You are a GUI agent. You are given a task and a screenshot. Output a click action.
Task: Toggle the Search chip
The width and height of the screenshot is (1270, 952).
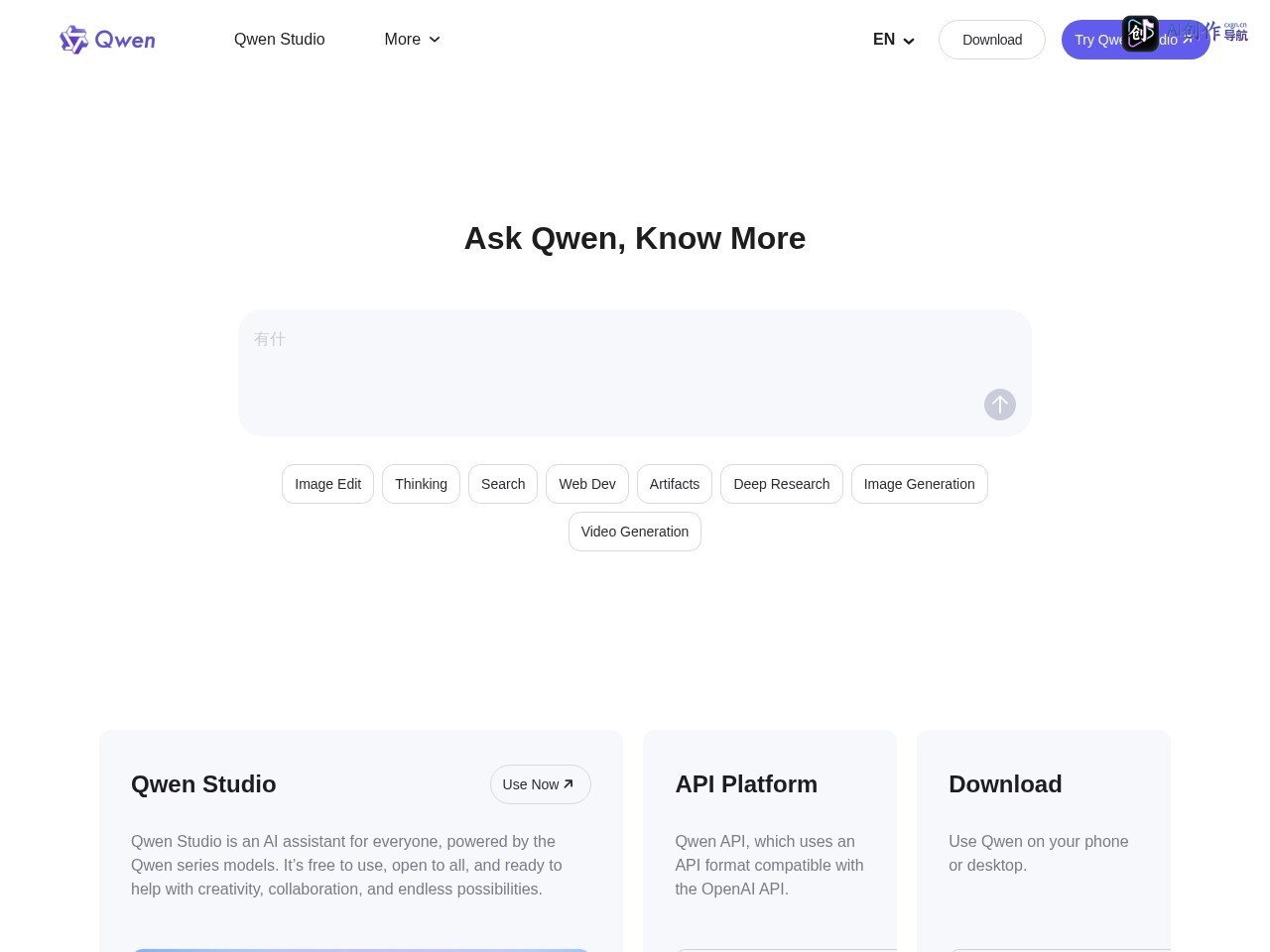click(x=503, y=484)
